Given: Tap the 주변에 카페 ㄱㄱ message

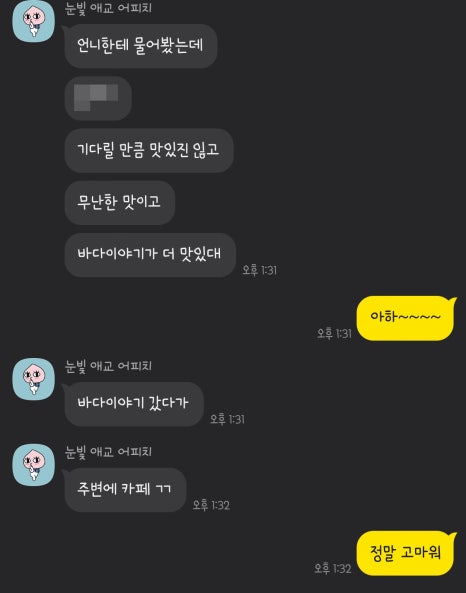Looking at the screenshot, I should point(125,490).
